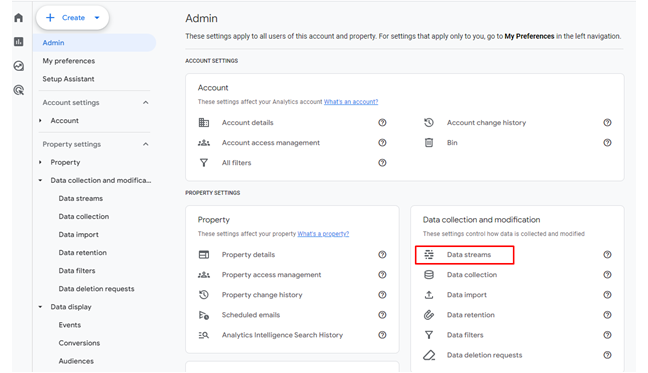Image resolution: width=648 pixels, height=373 pixels.
Task: Click the Scheduled emails icon
Action: [204, 315]
